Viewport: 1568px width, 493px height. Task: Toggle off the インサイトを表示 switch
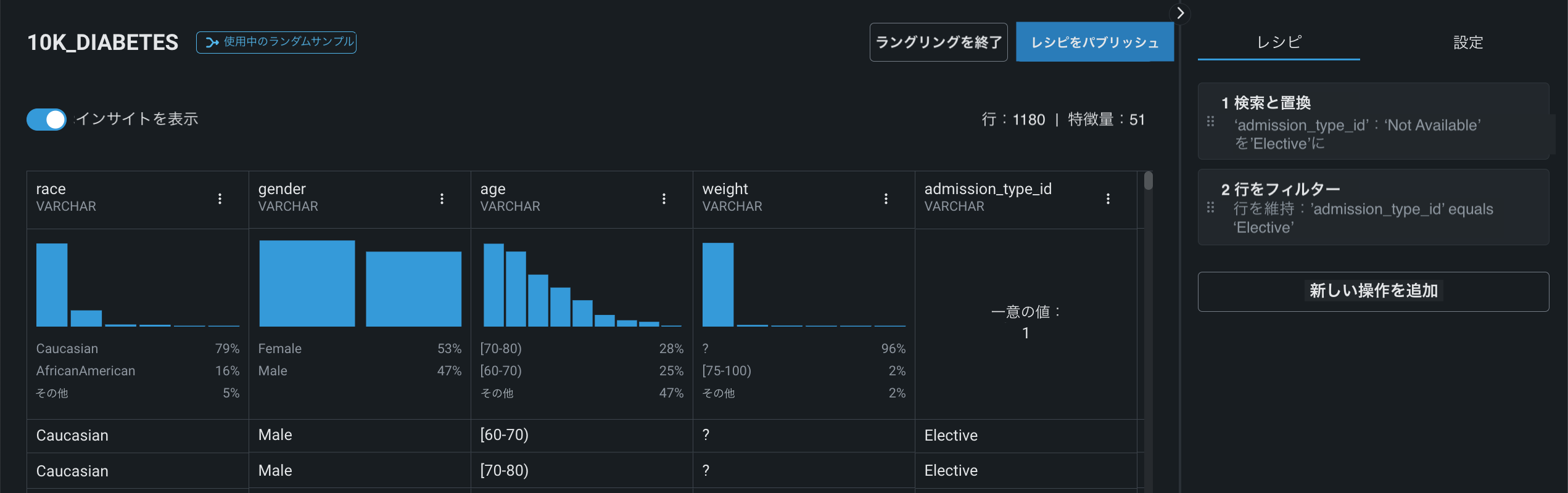click(x=46, y=120)
